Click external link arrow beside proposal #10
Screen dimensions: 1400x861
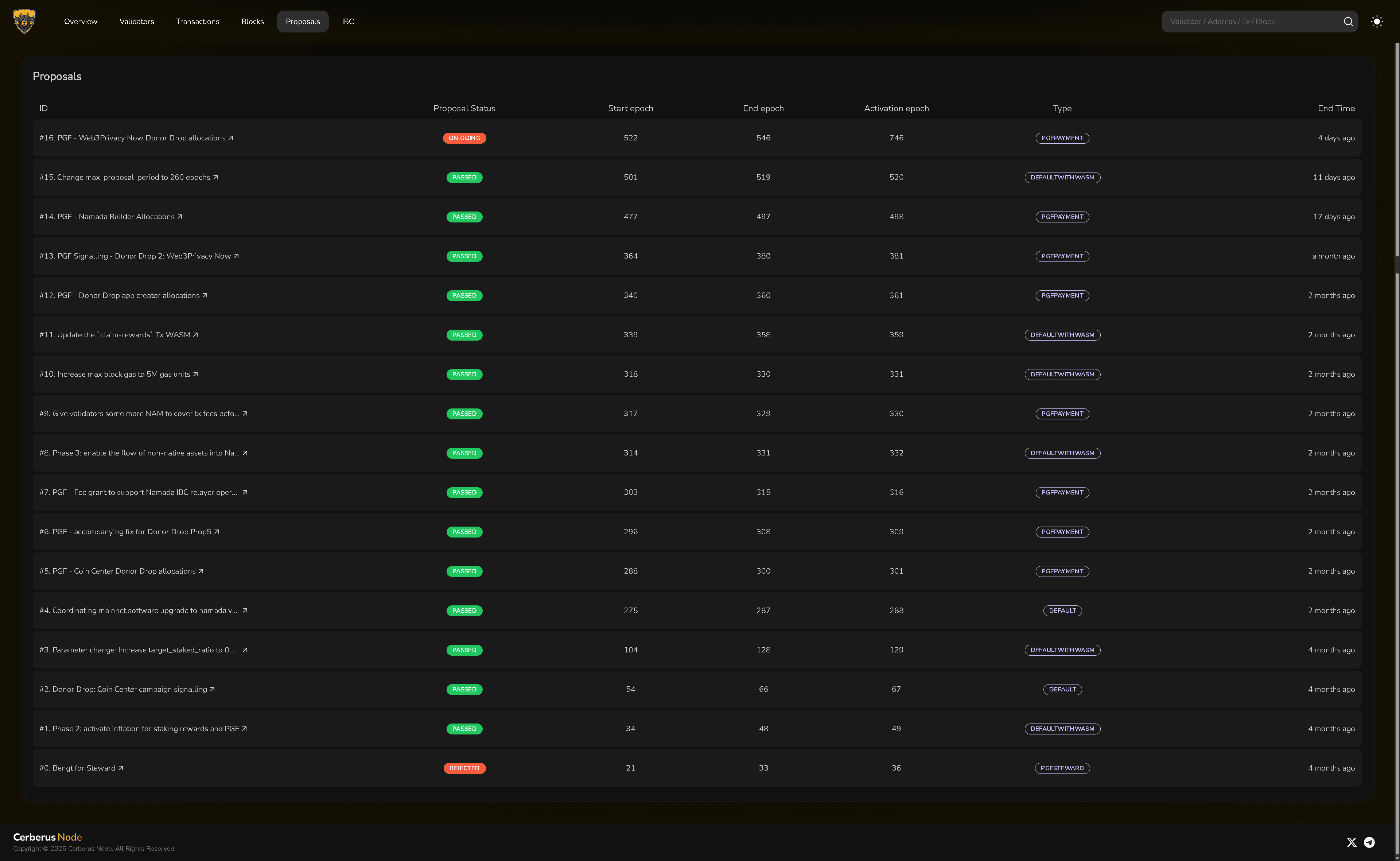[x=195, y=374]
